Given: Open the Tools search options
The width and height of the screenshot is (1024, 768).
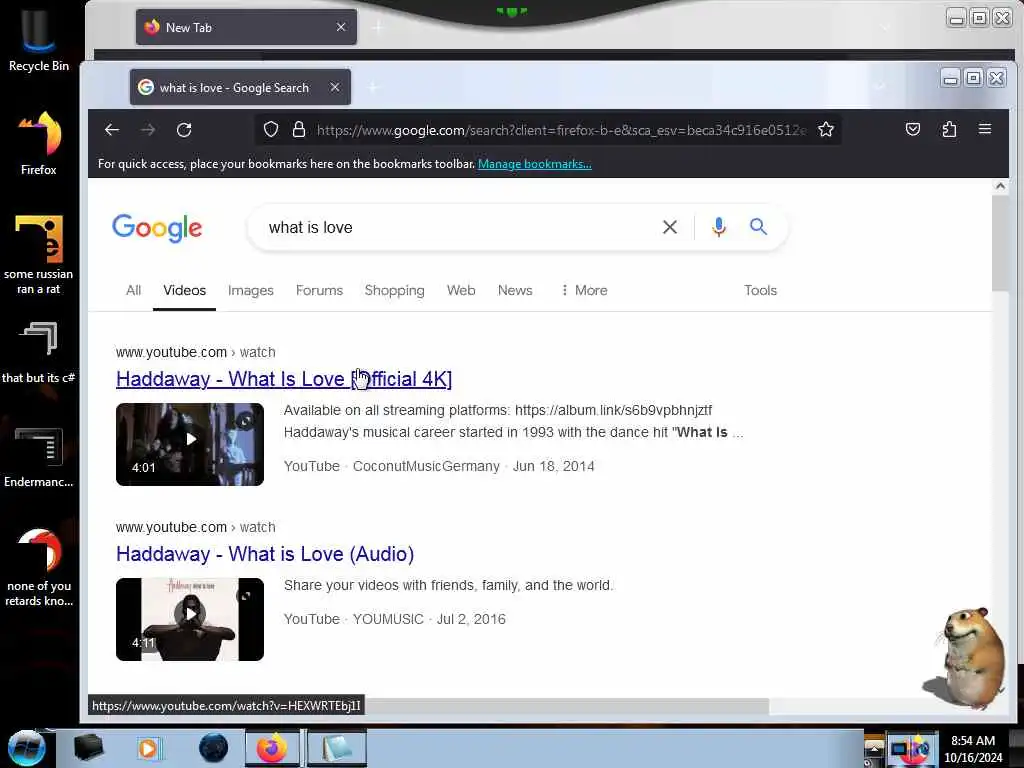Looking at the screenshot, I should 760,290.
